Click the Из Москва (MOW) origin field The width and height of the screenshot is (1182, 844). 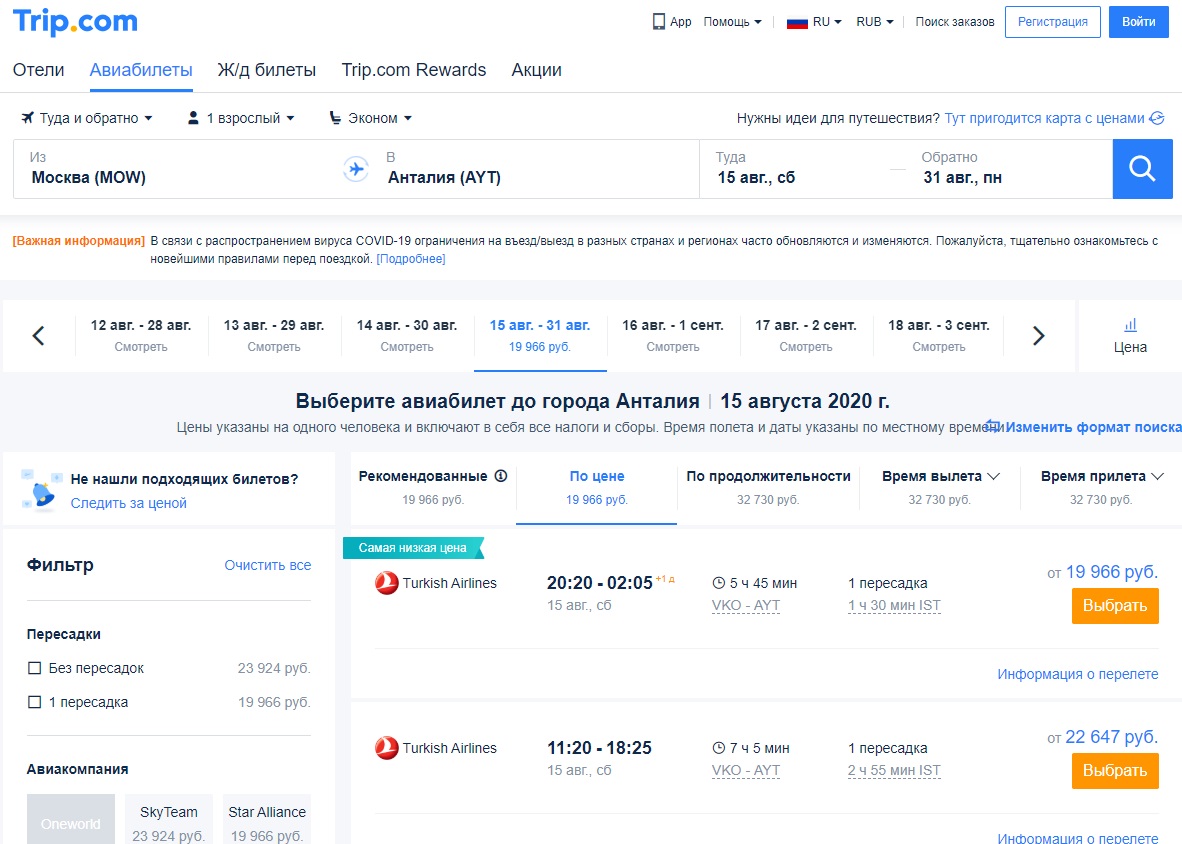(x=177, y=169)
